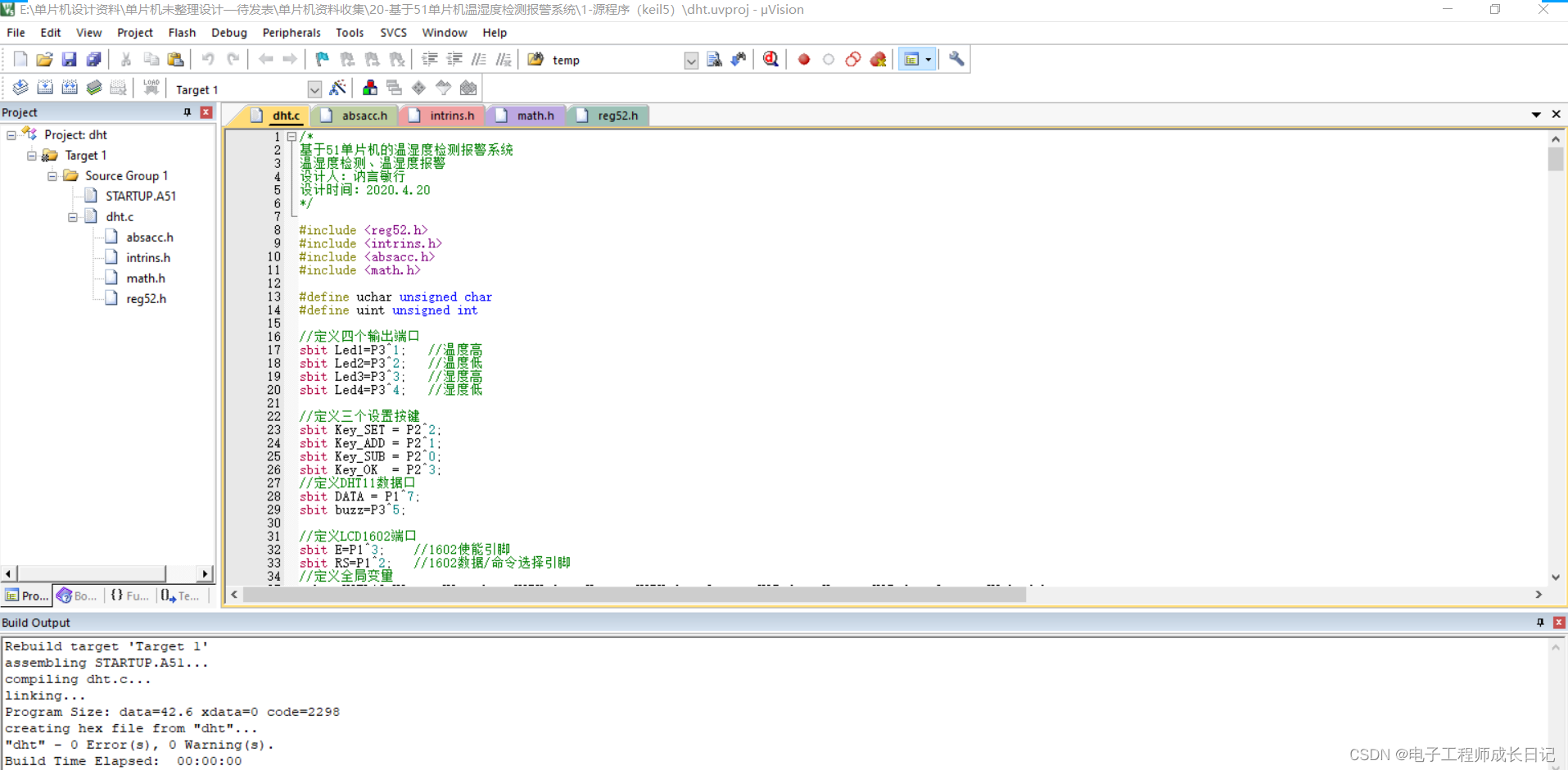Insert breakpoint red dot icon
This screenshot has width=1568, height=770.
click(x=804, y=60)
